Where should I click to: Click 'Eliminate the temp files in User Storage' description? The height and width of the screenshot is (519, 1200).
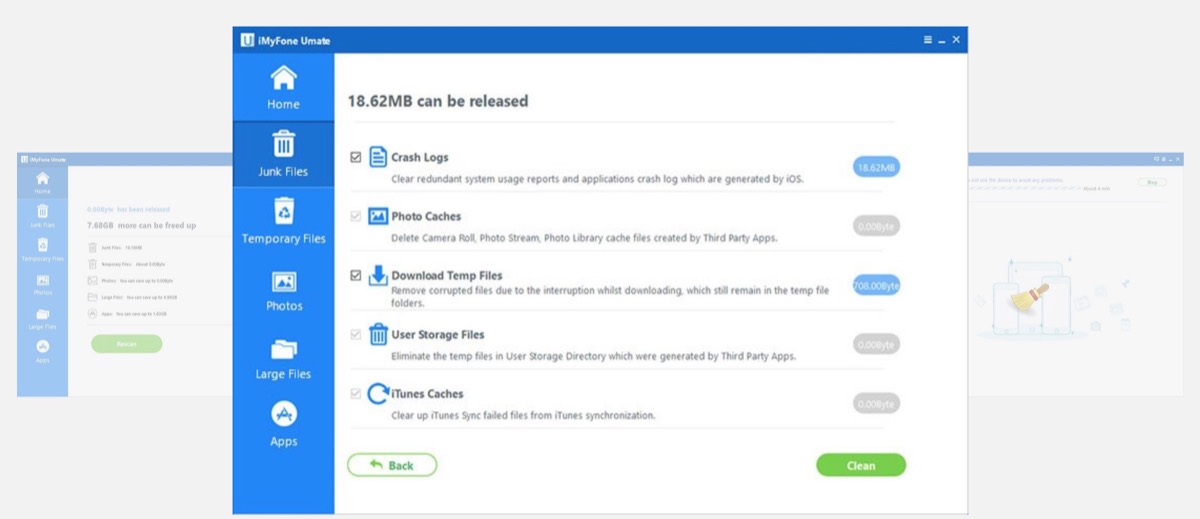point(594,356)
